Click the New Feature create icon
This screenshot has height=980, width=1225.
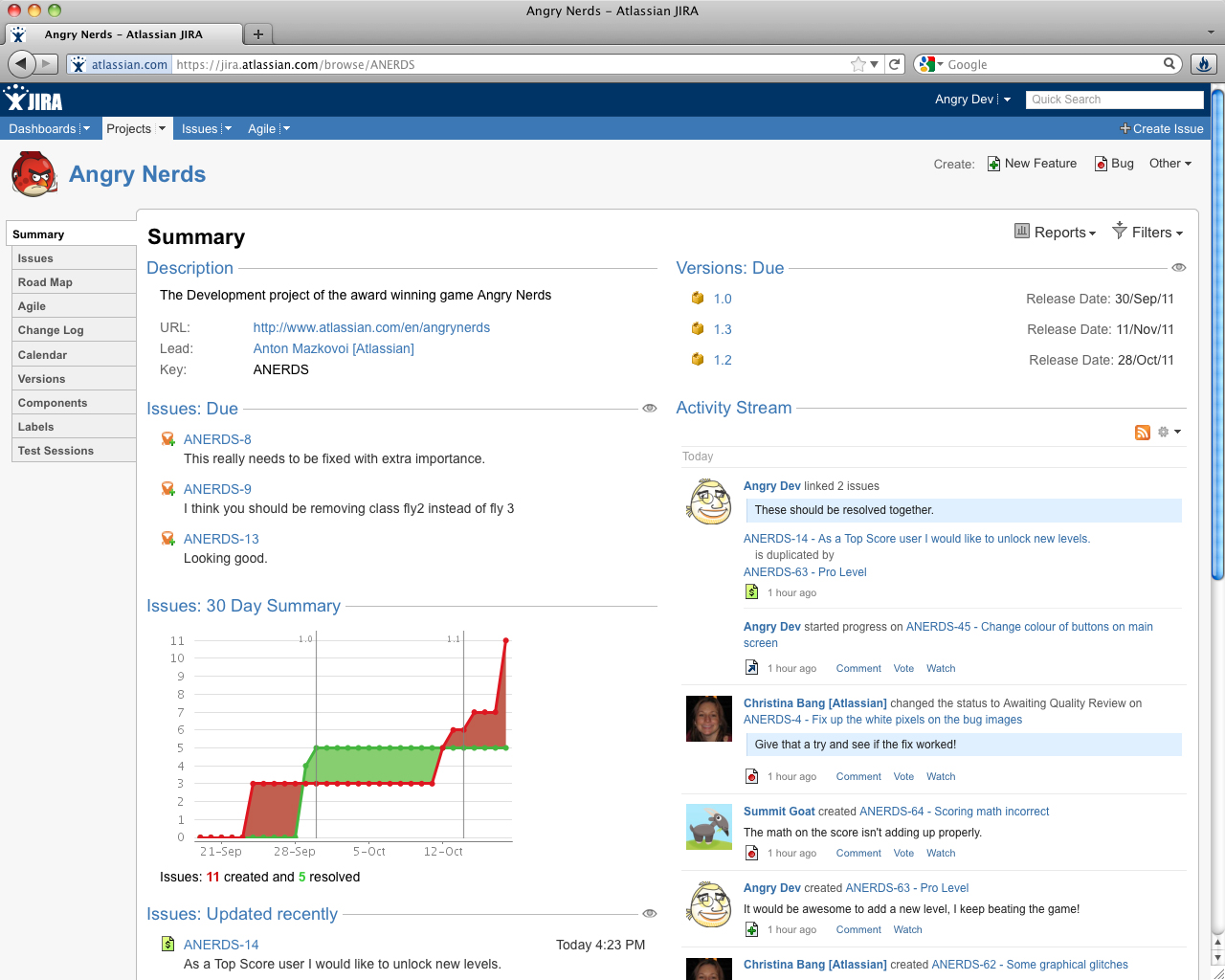click(x=993, y=164)
